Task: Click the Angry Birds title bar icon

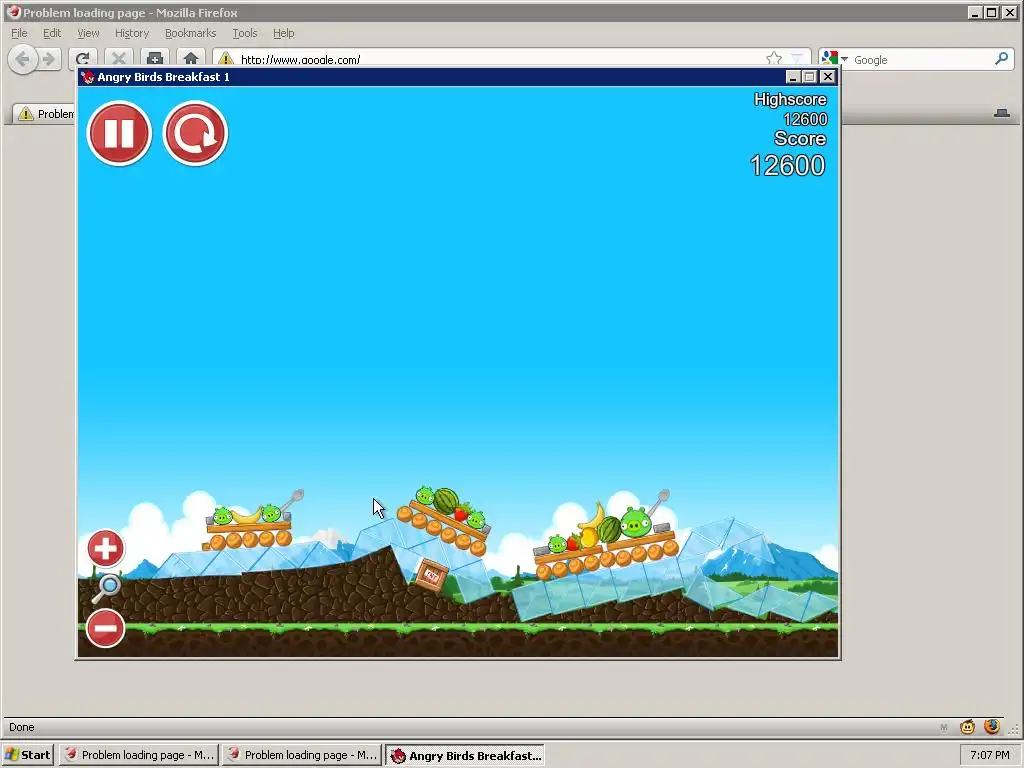Action: tap(88, 77)
